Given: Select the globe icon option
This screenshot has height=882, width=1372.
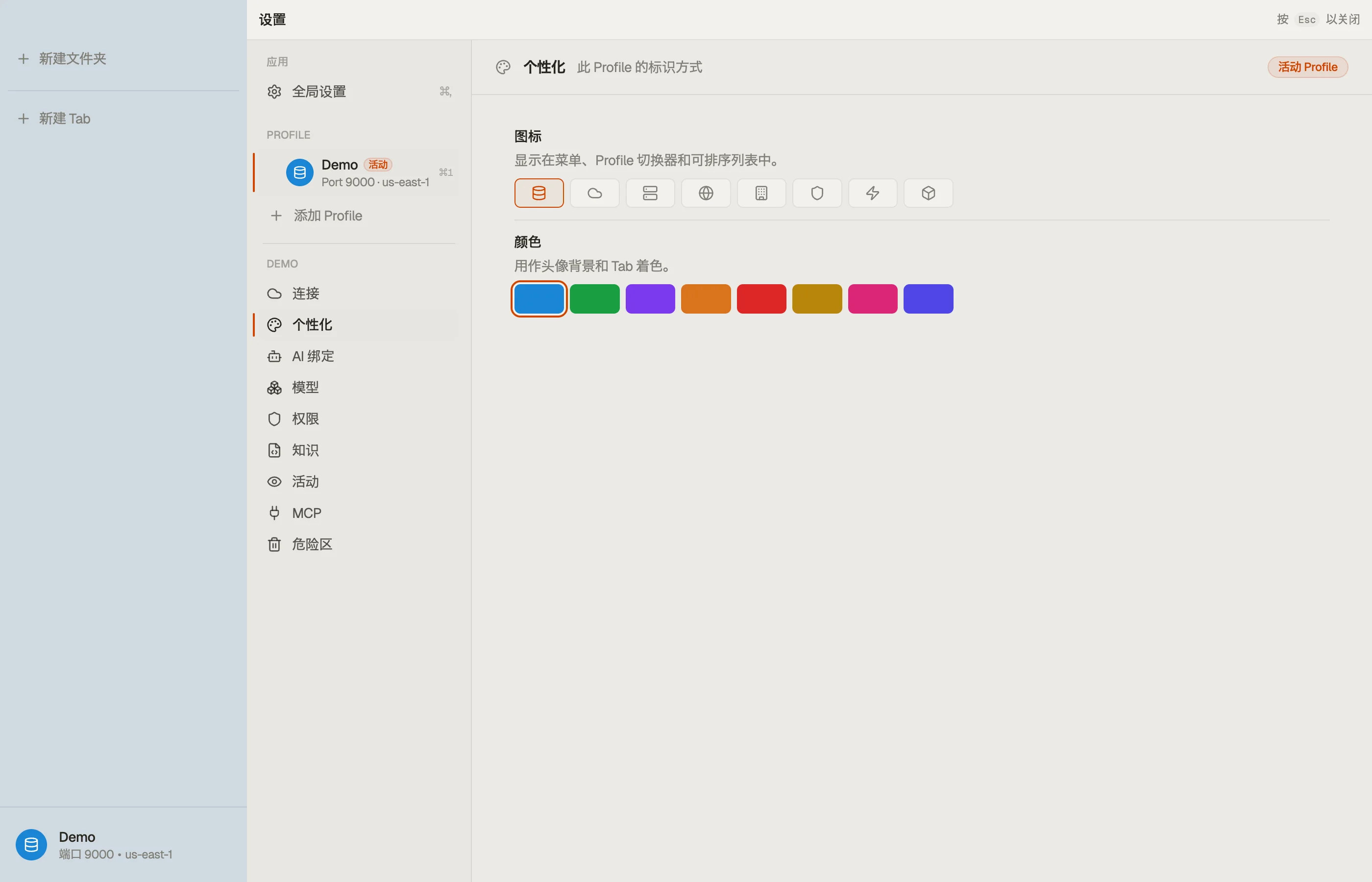Looking at the screenshot, I should (x=706, y=193).
